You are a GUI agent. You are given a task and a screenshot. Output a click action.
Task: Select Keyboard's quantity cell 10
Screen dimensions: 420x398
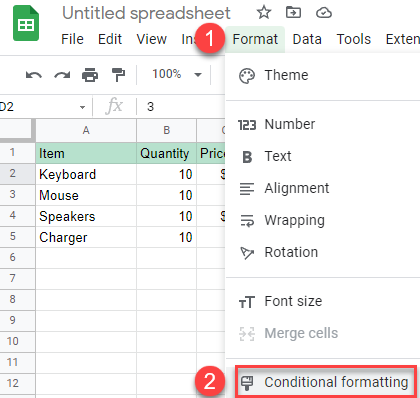pyautogui.click(x=166, y=174)
